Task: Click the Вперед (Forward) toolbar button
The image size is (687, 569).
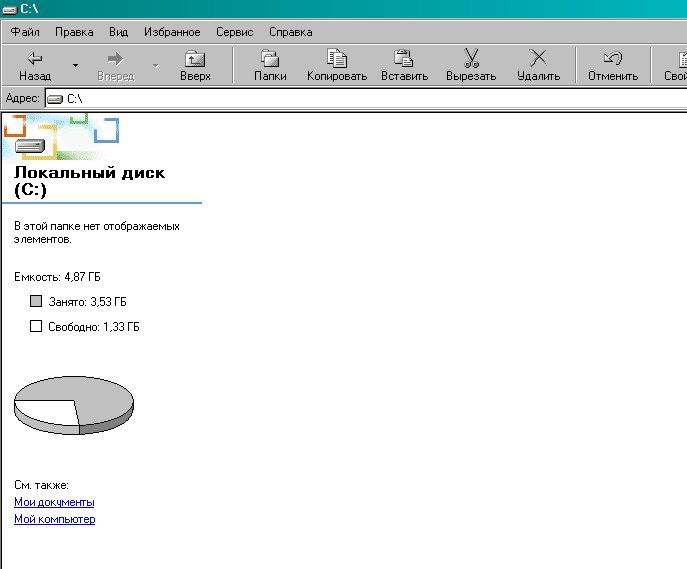Action: (116, 66)
